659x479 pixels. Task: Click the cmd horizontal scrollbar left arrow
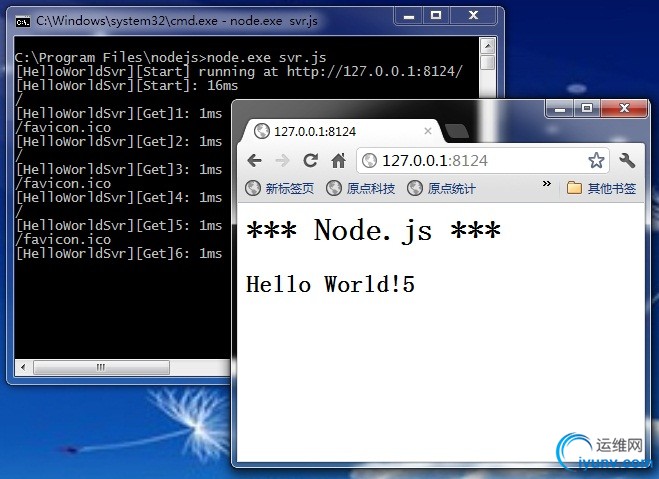23,367
